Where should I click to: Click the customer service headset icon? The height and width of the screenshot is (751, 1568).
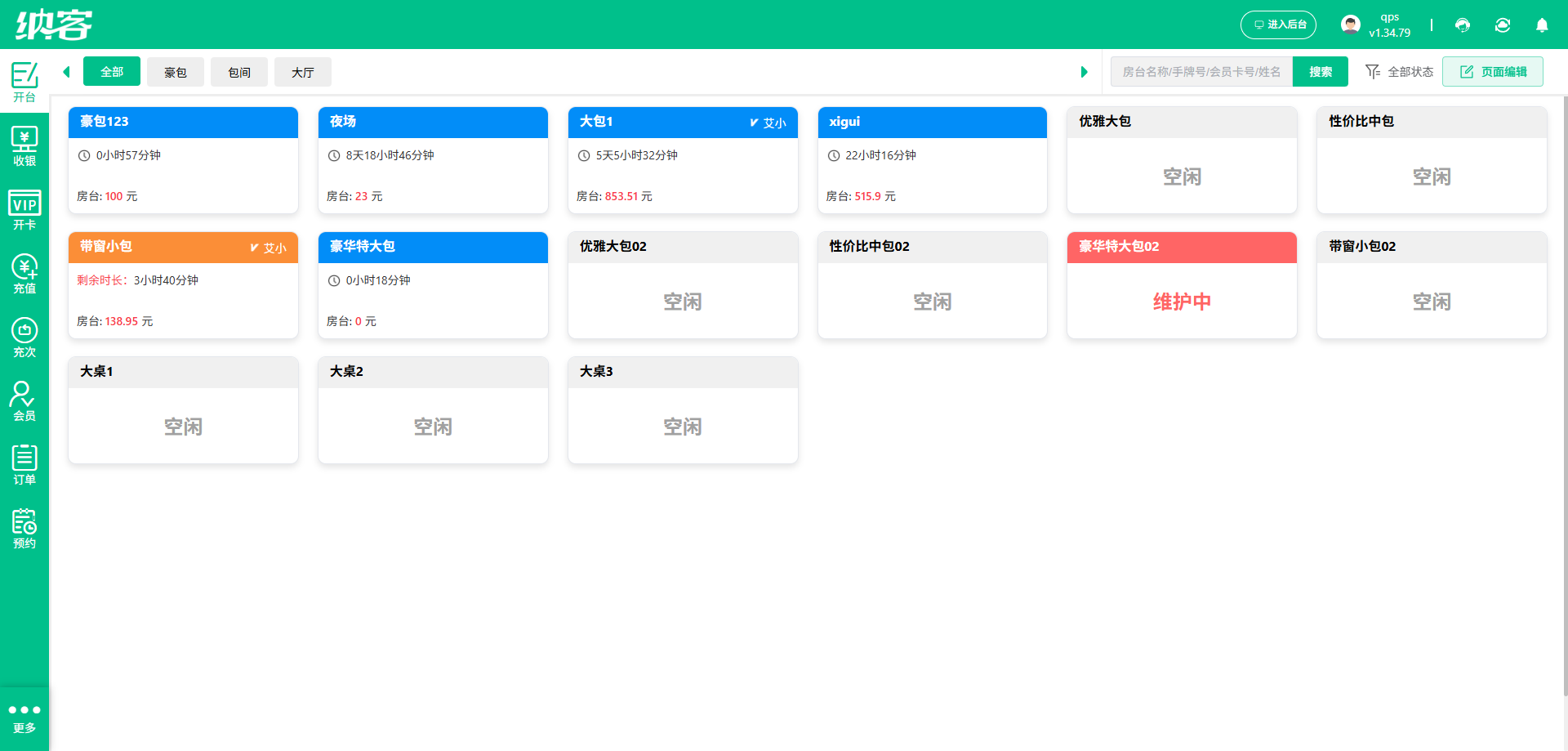point(1463,25)
